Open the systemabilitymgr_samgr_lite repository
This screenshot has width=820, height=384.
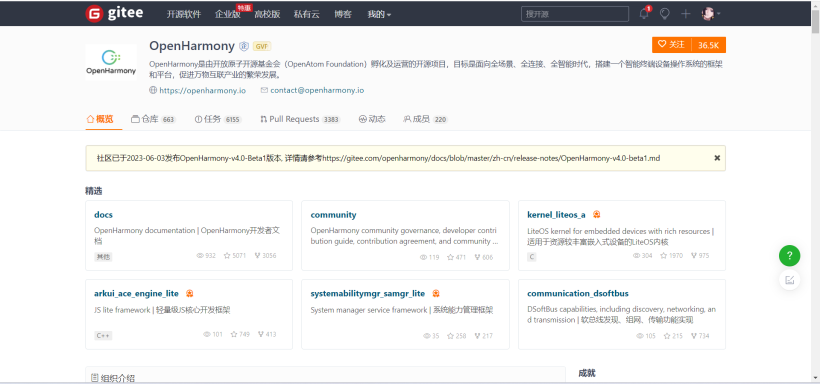coord(368,293)
